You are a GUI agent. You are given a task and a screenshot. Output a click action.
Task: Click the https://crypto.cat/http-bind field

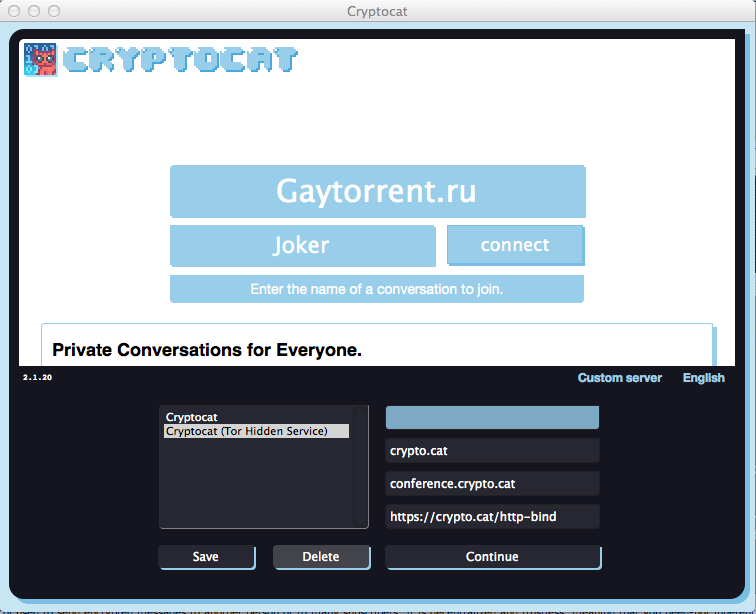[492, 517]
